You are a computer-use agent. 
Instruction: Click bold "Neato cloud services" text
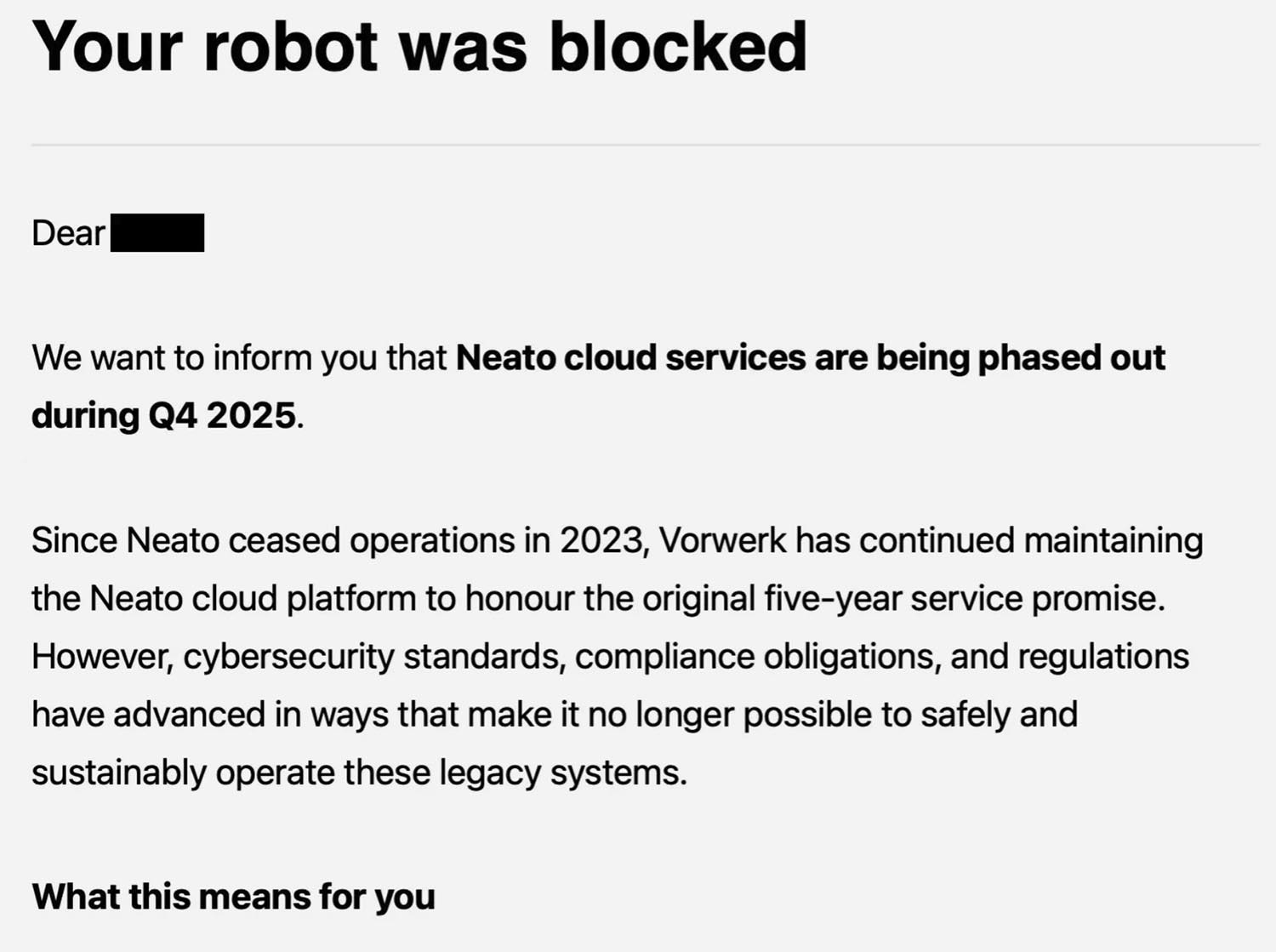[x=630, y=358]
